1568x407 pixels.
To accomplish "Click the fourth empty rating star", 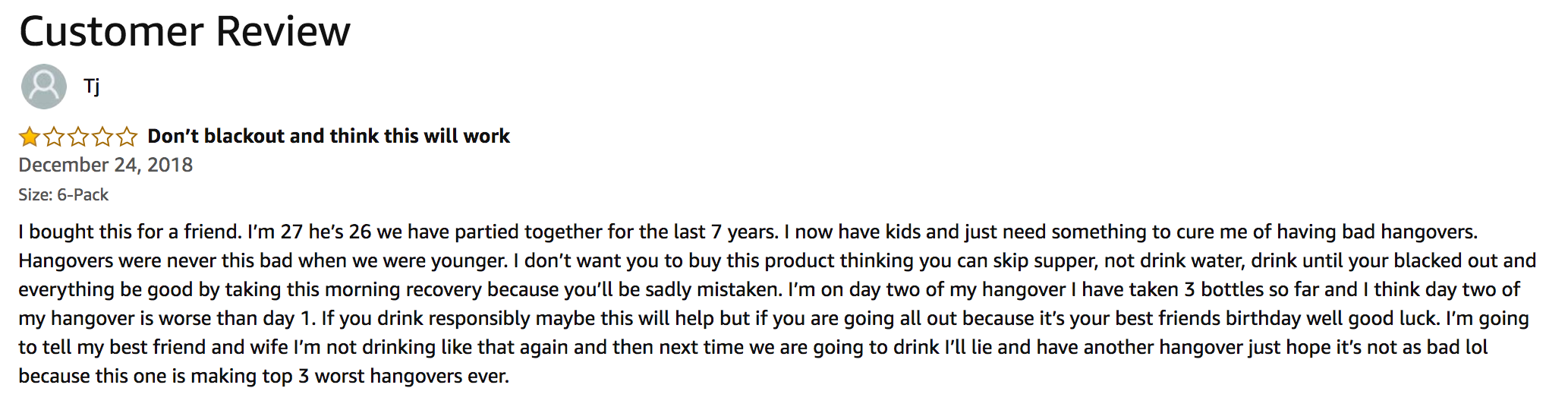I will (102, 137).
